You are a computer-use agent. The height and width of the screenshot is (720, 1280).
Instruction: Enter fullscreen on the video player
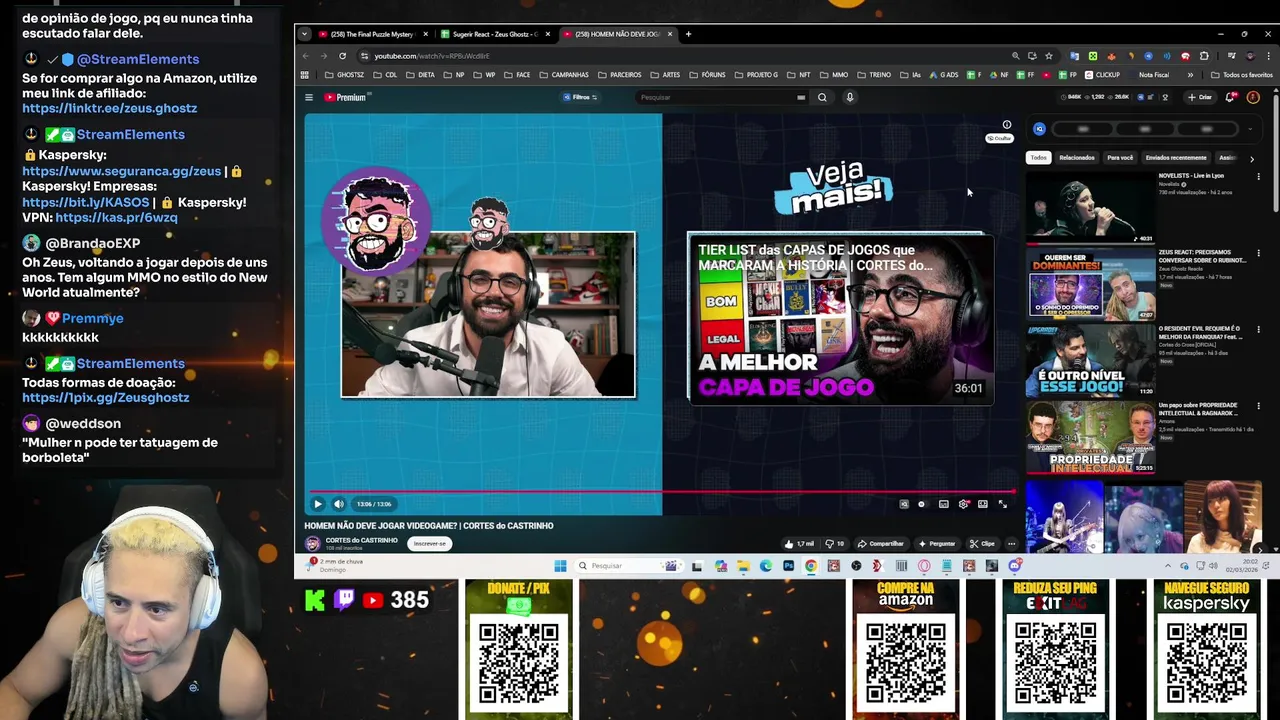[1003, 504]
